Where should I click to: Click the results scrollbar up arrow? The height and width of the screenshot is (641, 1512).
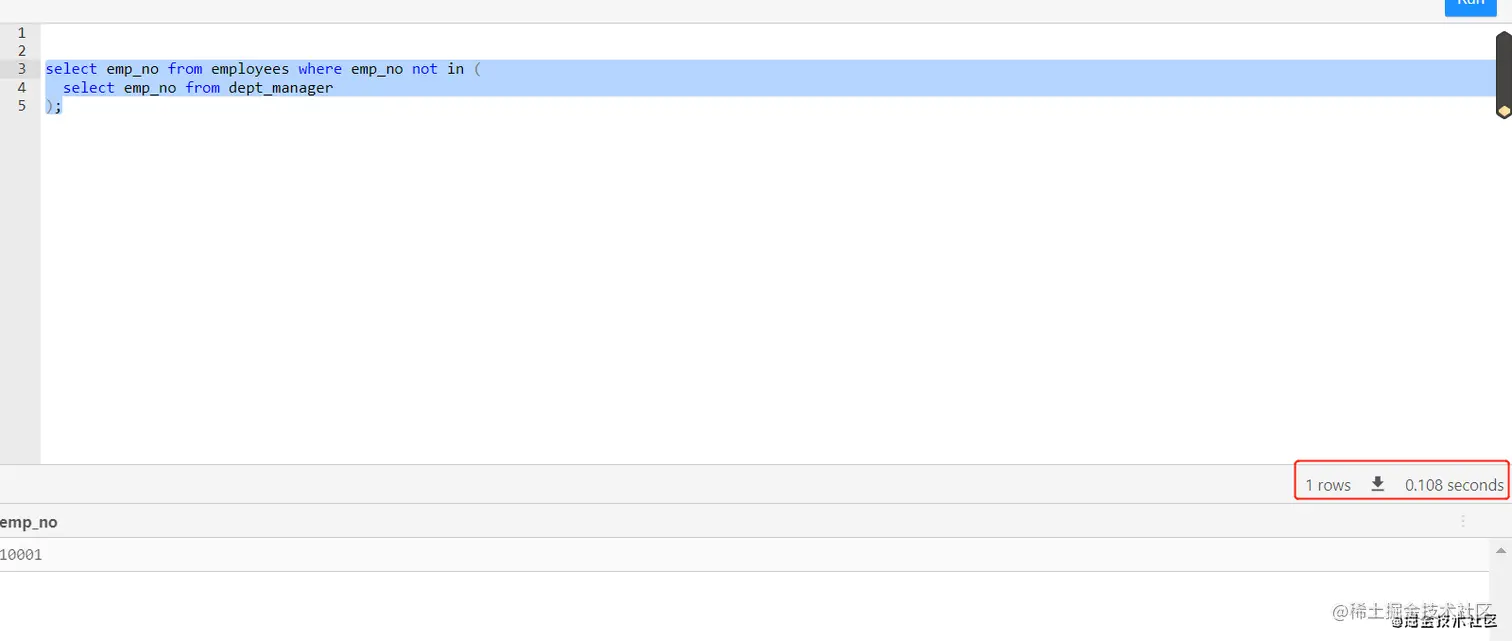tap(1501, 550)
